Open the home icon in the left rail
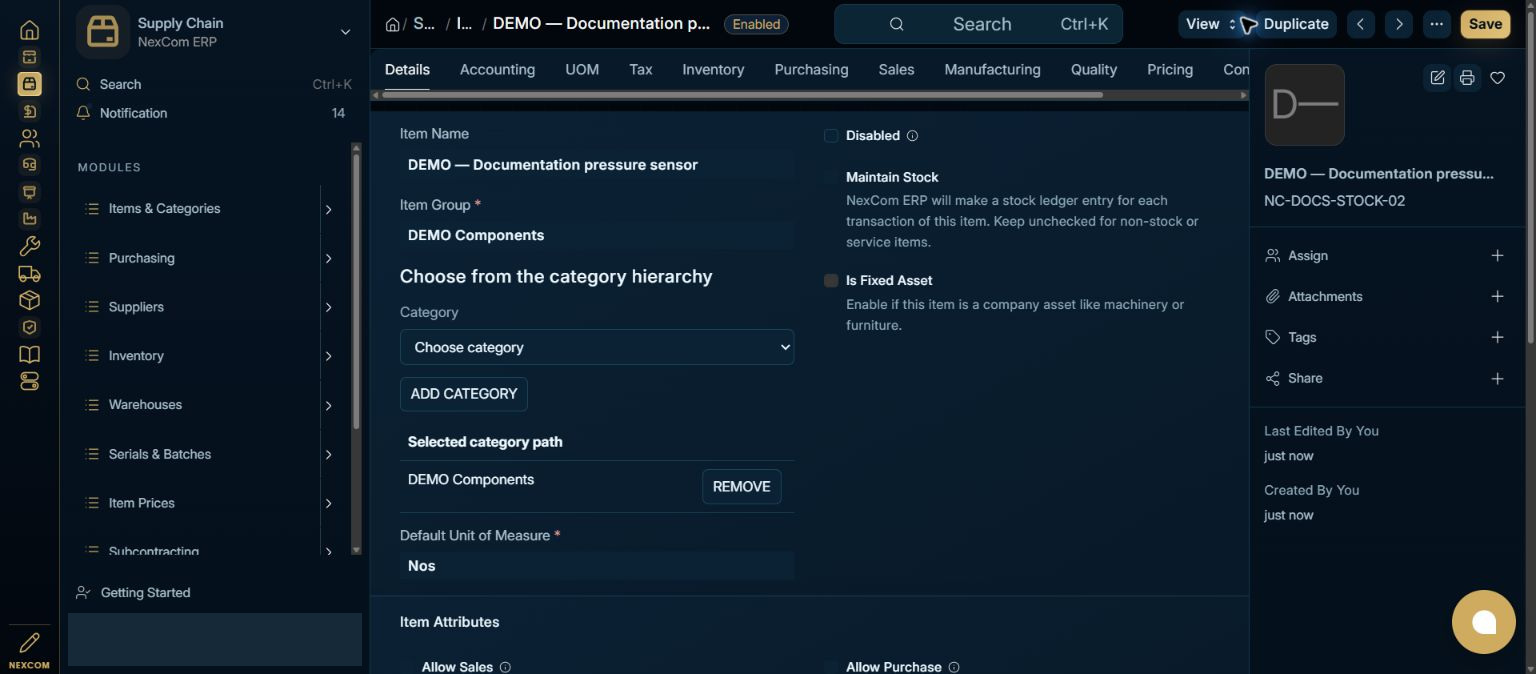The image size is (1536, 674). coord(30,30)
